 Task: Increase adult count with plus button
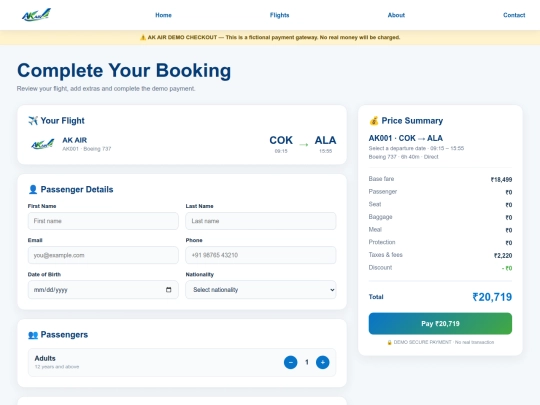click(x=323, y=362)
